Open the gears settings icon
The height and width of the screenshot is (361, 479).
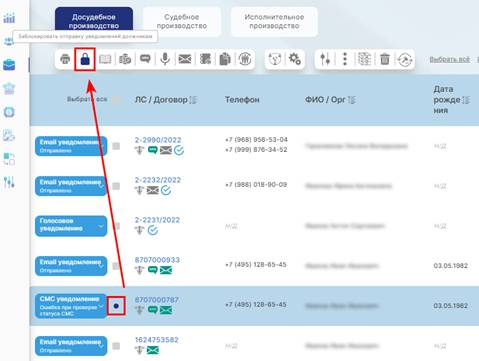[295, 59]
